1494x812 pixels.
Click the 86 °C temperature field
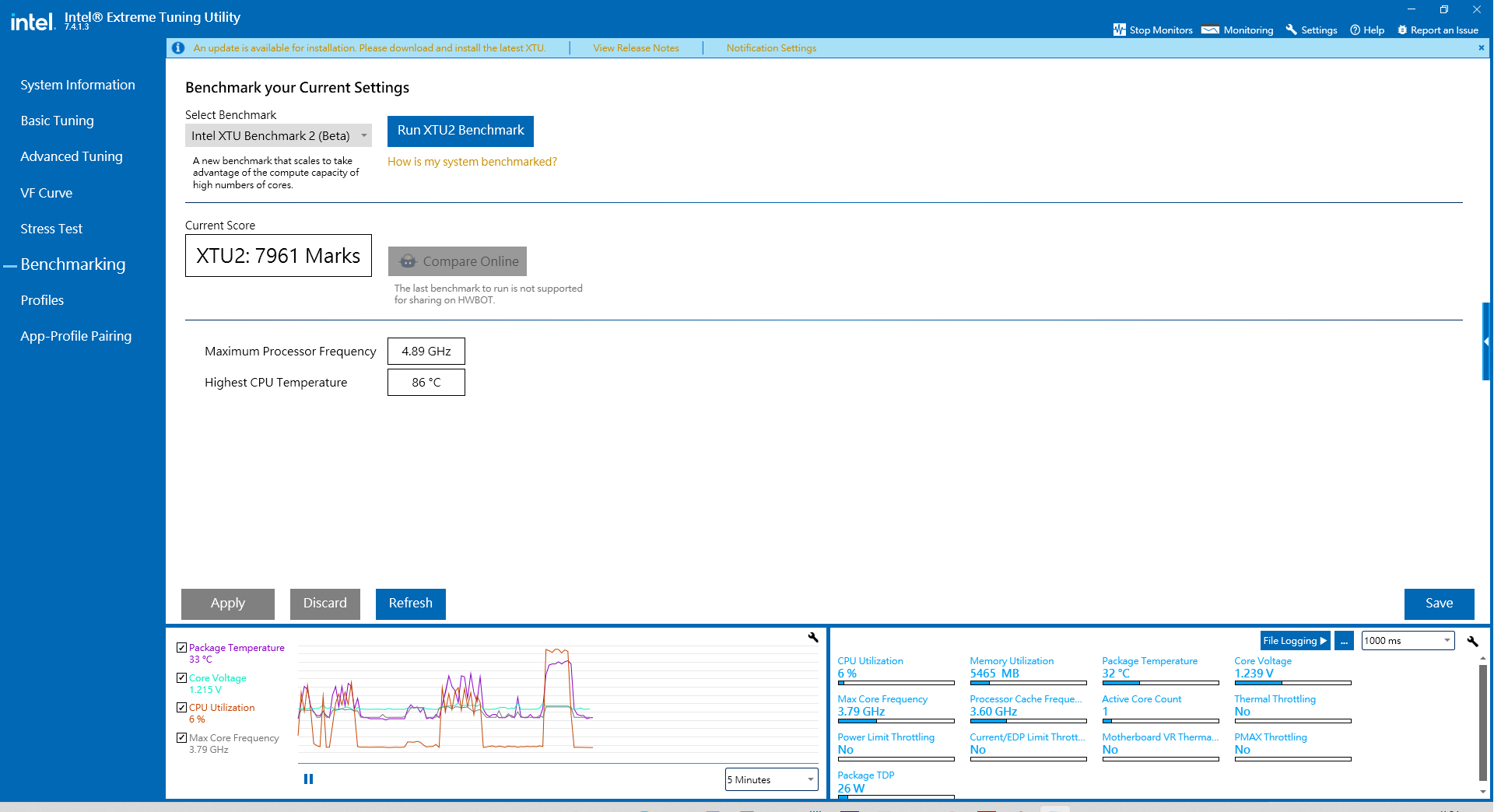tap(426, 383)
